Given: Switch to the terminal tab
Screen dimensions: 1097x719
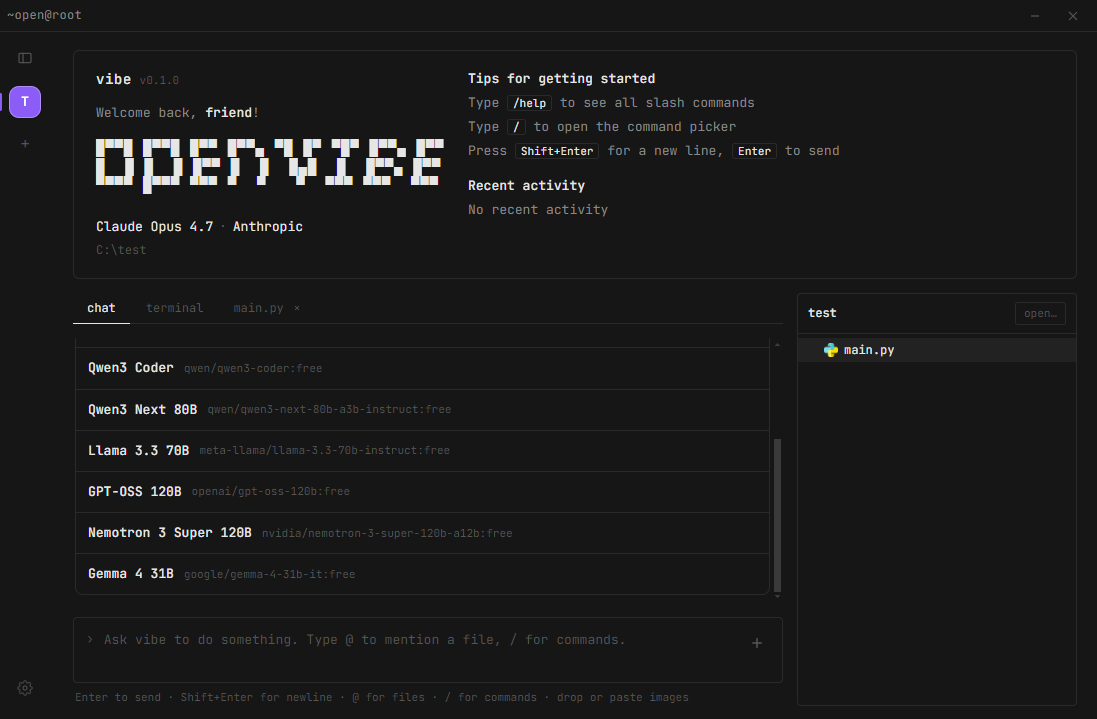Looking at the screenshot, I should point(174,308).
